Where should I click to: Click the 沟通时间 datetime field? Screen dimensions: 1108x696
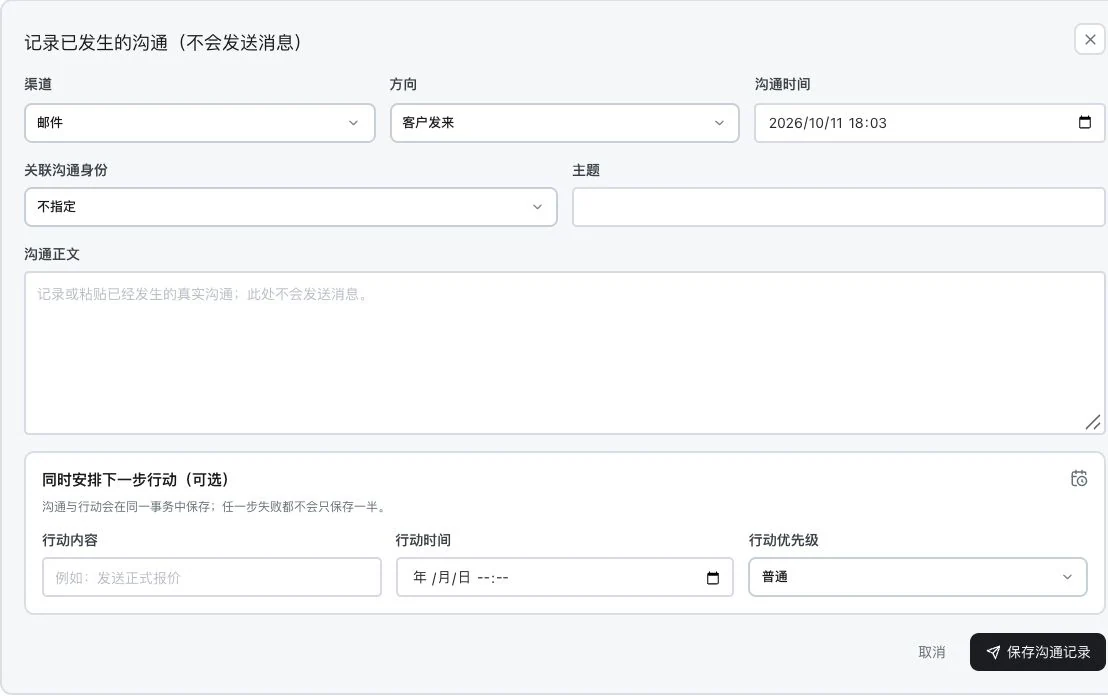pyautogui.click(x=930, y=123)
